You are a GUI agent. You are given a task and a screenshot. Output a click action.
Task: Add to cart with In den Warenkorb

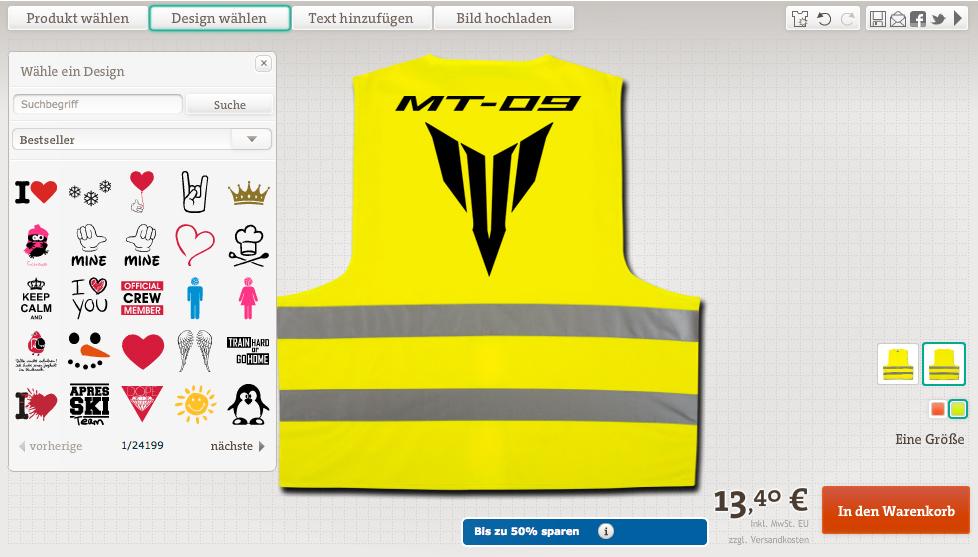point(896,511)
